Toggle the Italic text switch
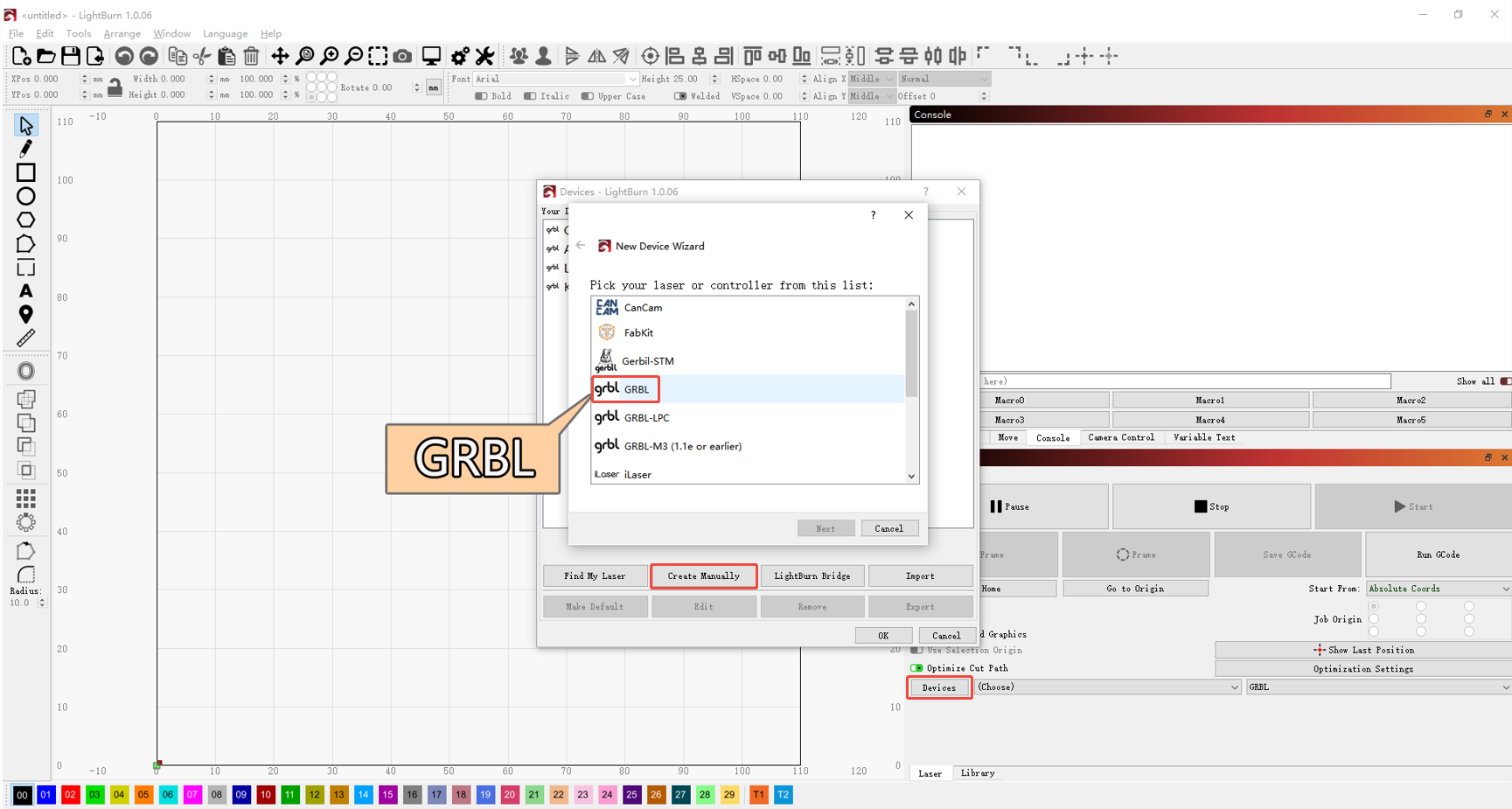The height and width of the screenshot is (809, 1512). coord(530,96)
